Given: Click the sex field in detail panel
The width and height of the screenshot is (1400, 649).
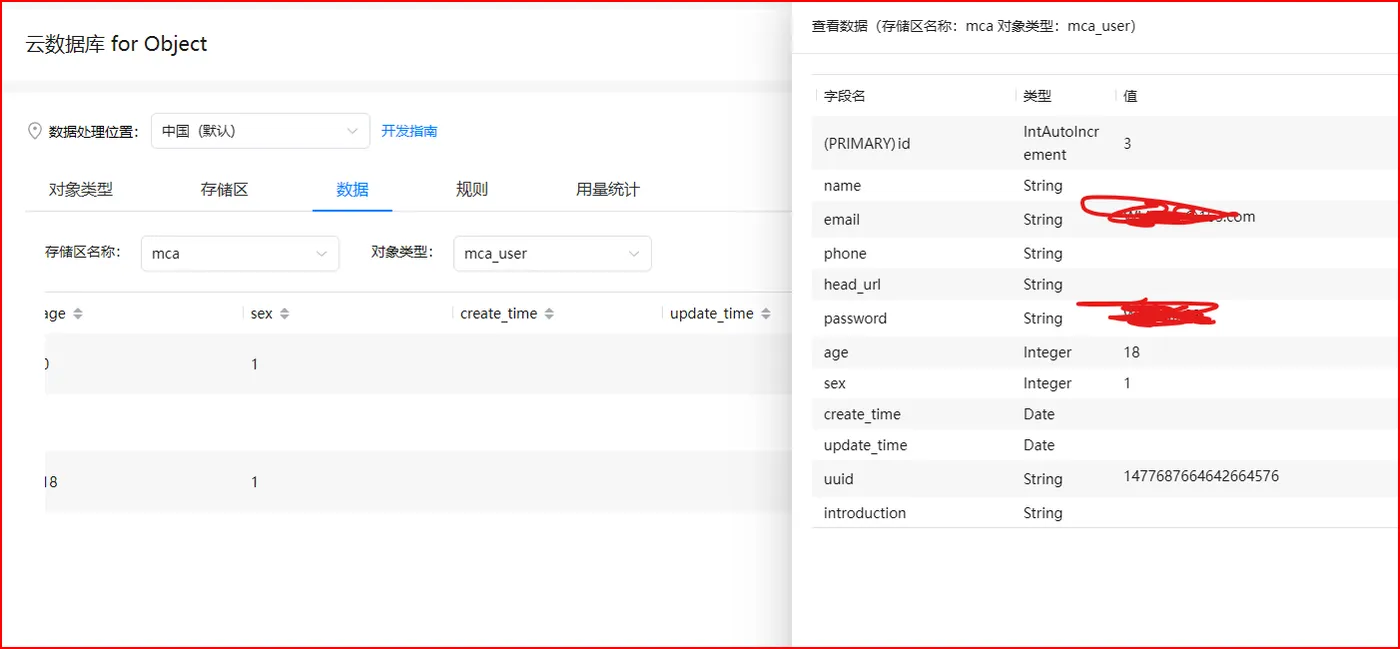Looking at the screenshot, I should coord(835,384).
